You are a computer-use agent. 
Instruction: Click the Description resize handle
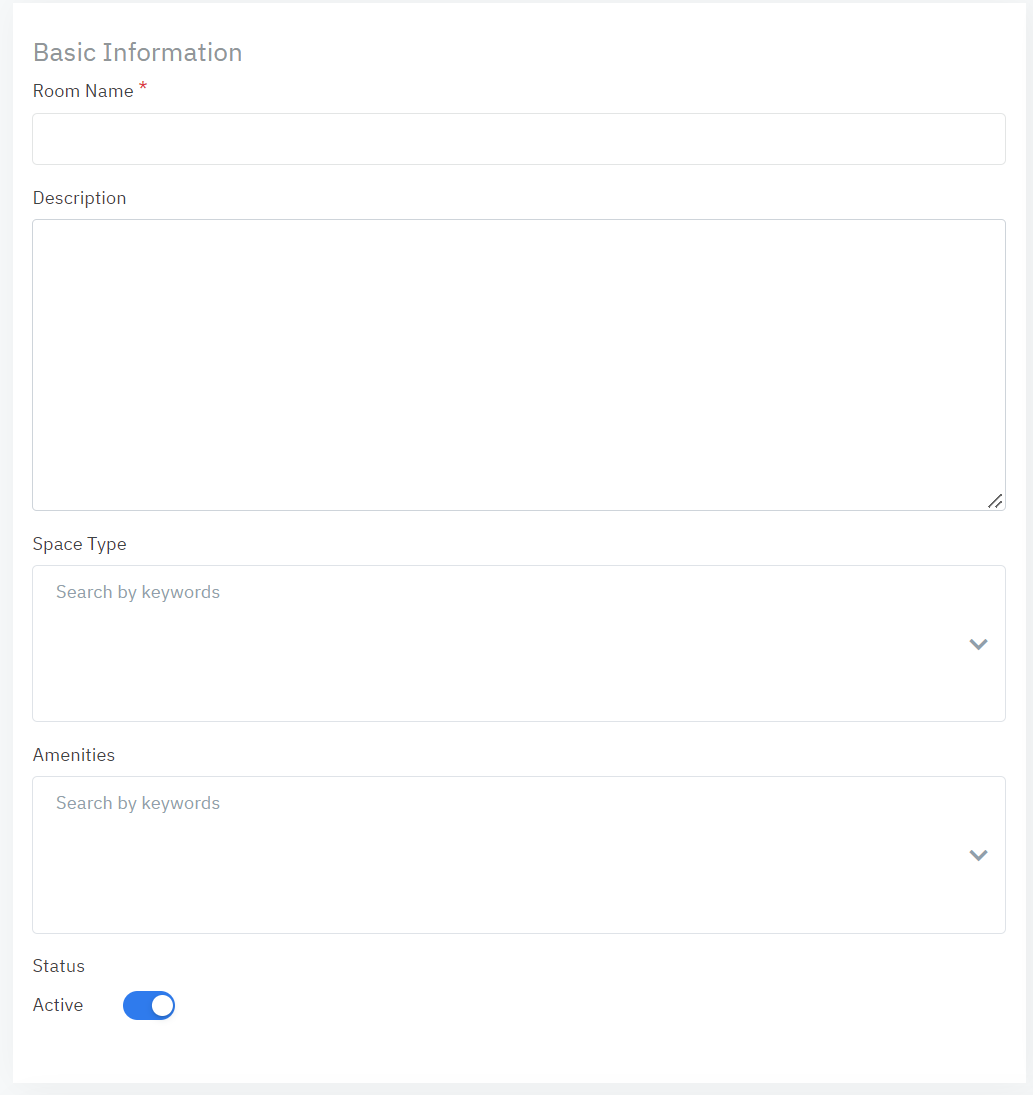[x=995, y=501]
